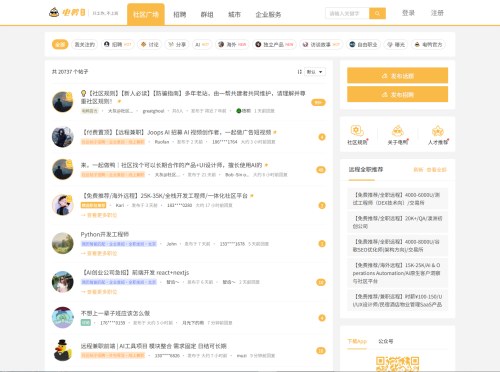Open the 城市 navigation tab

click(234, 14)
